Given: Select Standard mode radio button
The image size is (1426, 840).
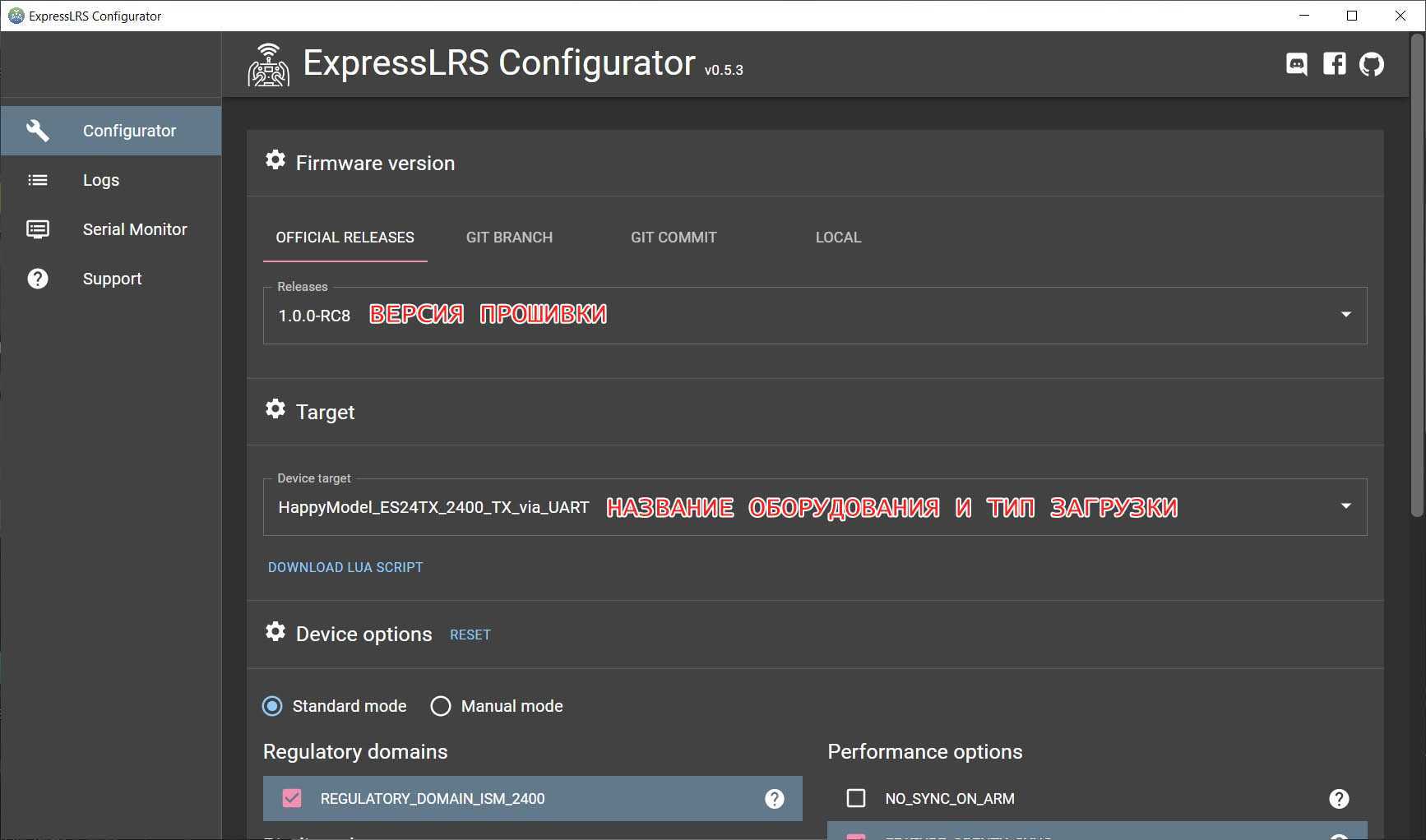Looking at the screenshot, I should 272,706.
